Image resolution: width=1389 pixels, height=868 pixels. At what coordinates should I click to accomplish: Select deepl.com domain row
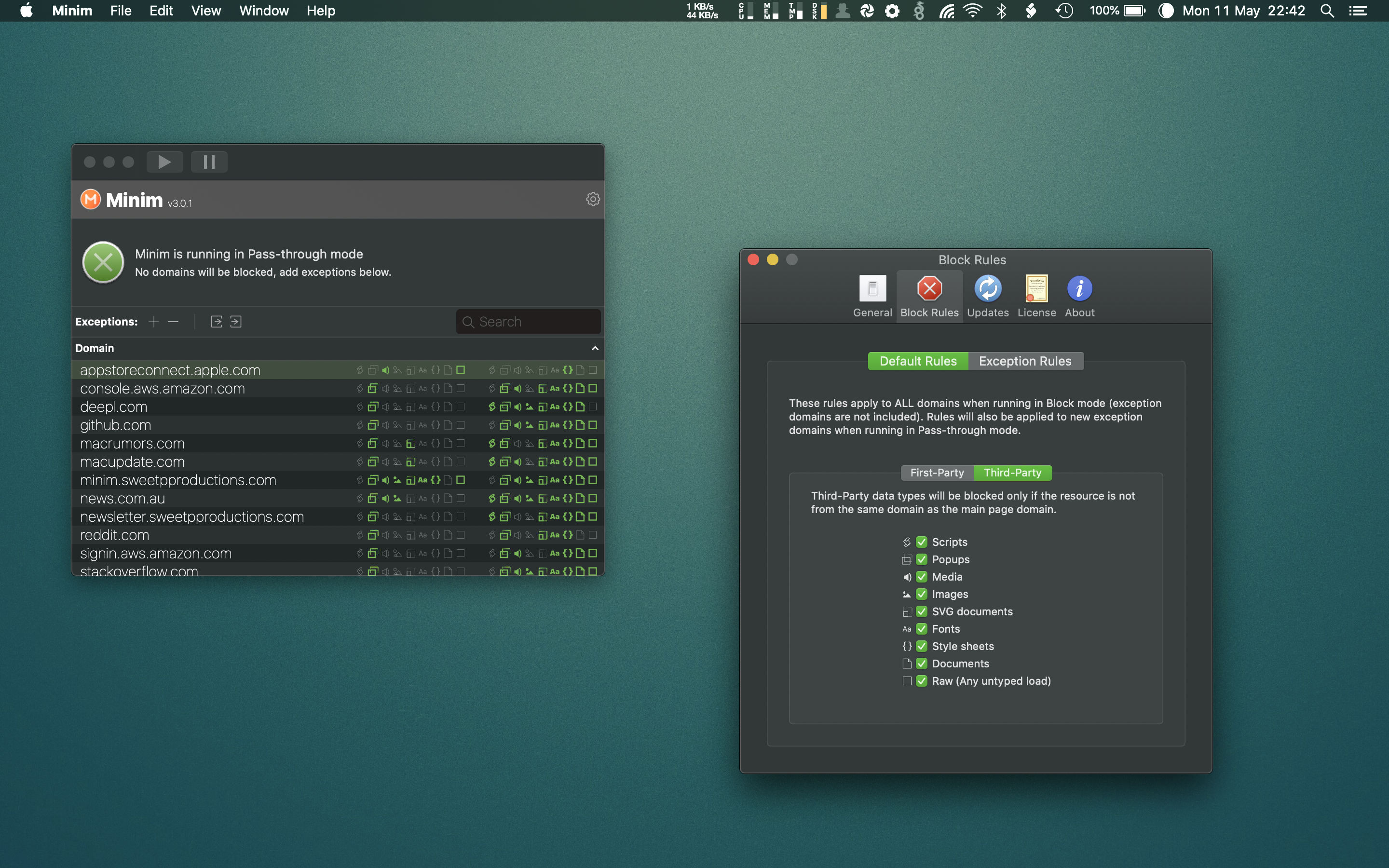coord(338,407)
